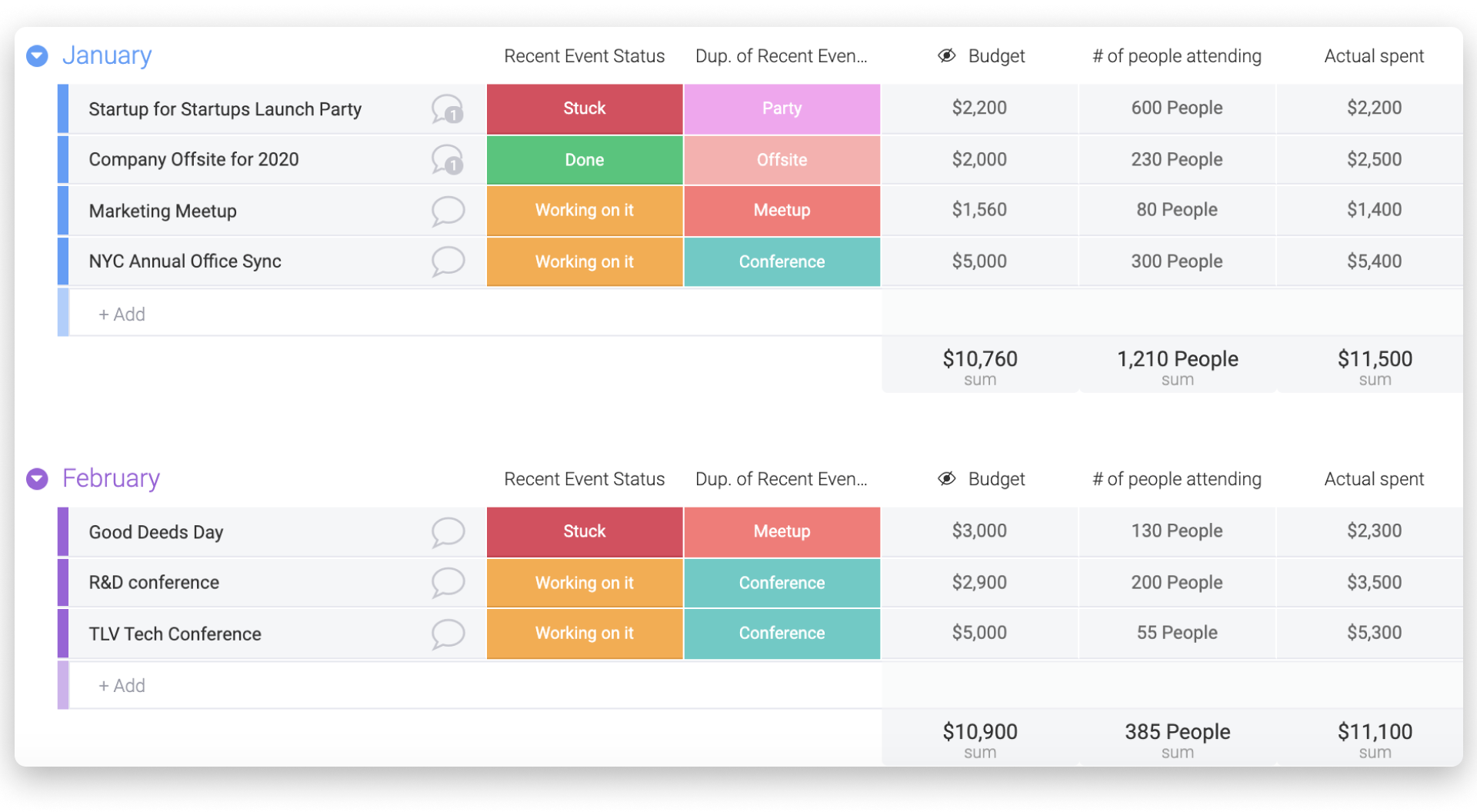Select the Recent Event Status header in January

point(585,56)
